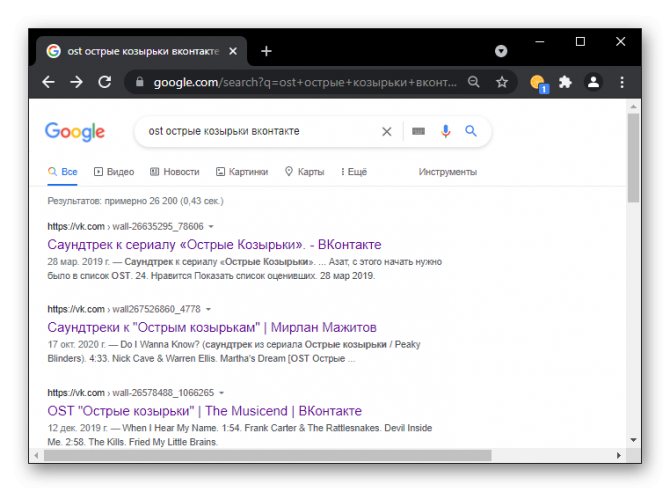Submit search with blue magnifier icon

pos(471,131)
